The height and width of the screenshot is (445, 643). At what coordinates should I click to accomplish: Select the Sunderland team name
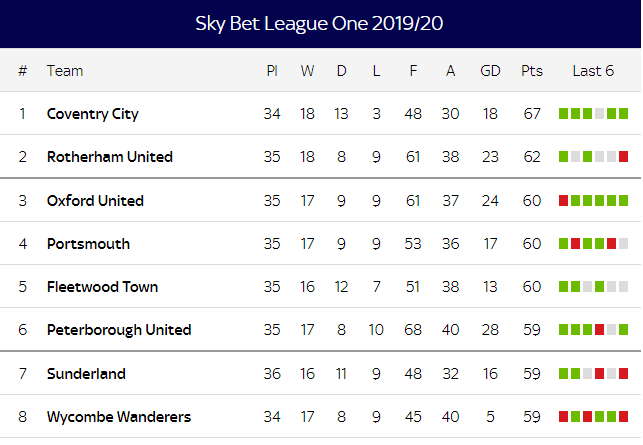86,374
